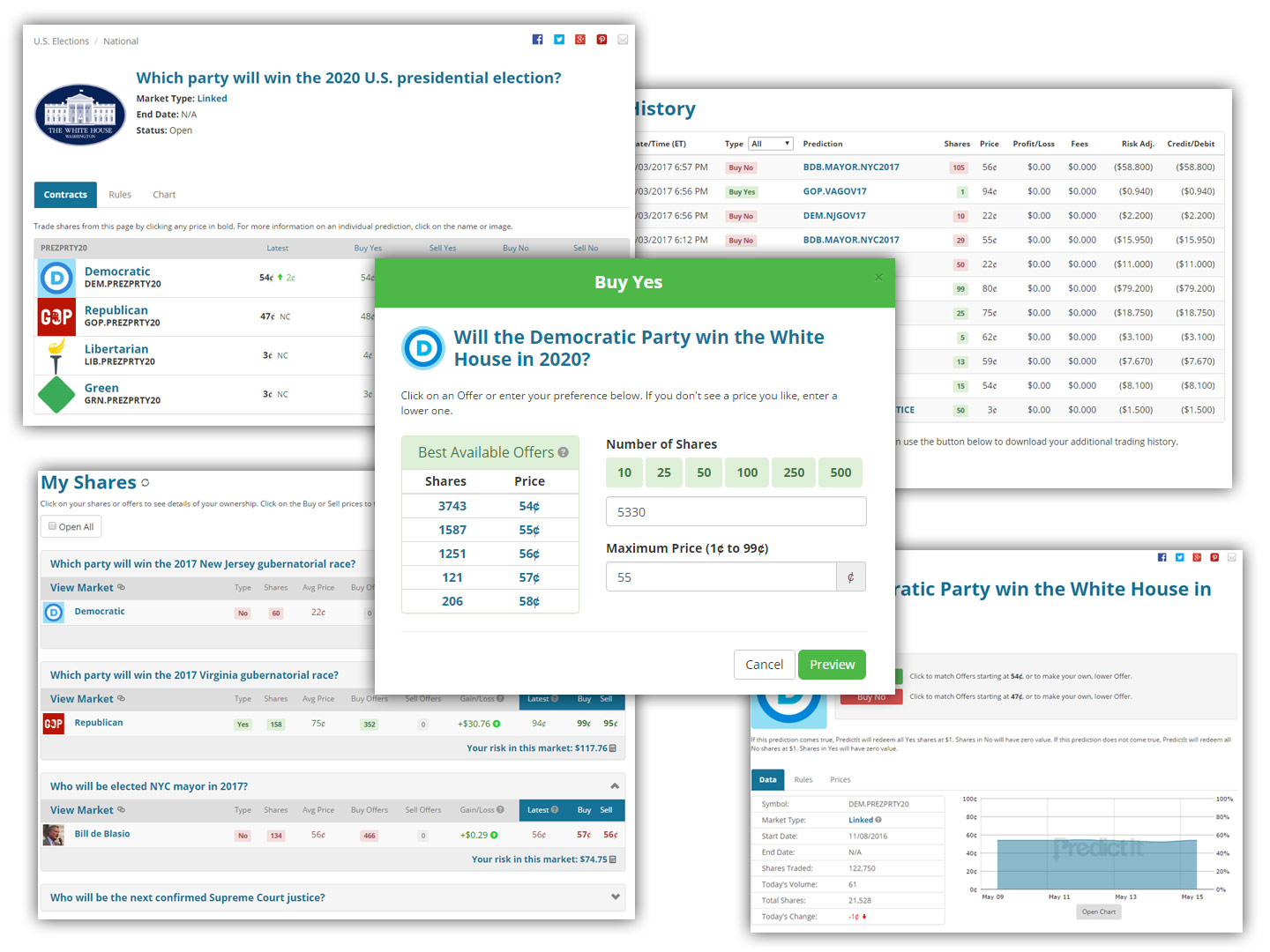
Task: Switch to the Rules tab
Action: pyautogui.click(x=120, y=195)
